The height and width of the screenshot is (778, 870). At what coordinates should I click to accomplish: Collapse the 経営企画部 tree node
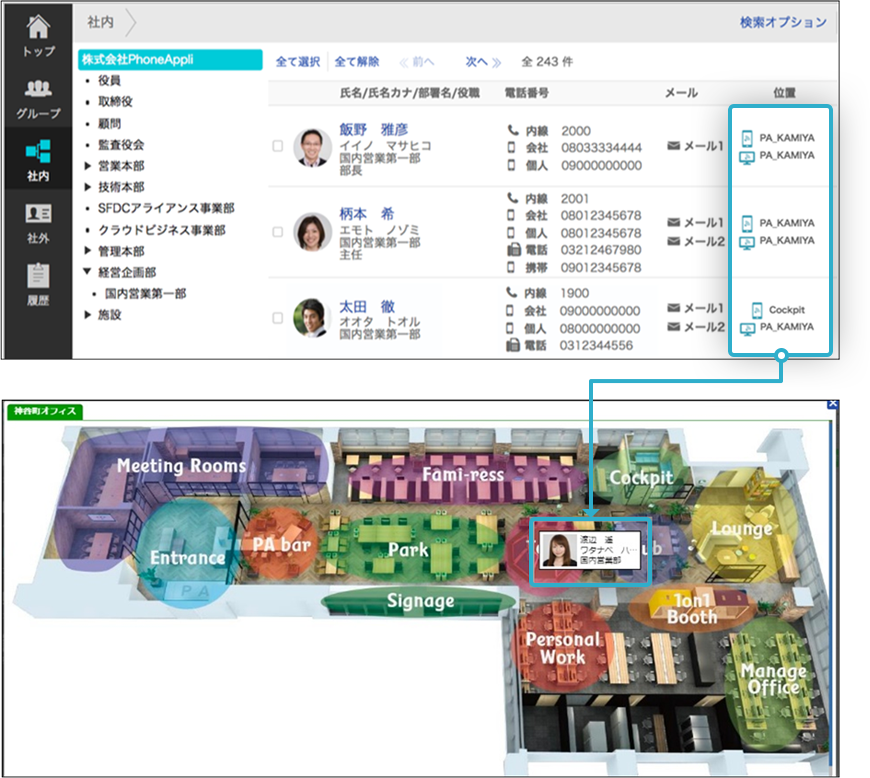(x=88, y=272)
